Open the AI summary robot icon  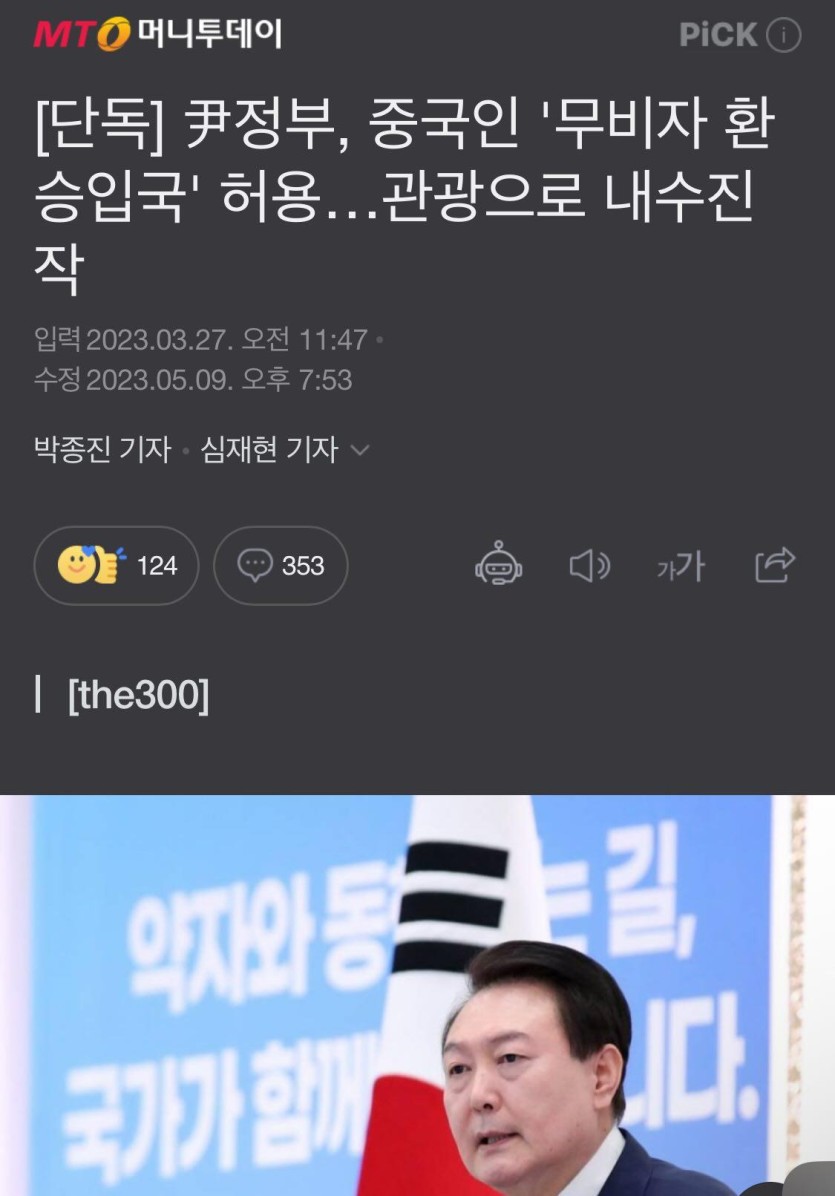(x=499, y=564)
